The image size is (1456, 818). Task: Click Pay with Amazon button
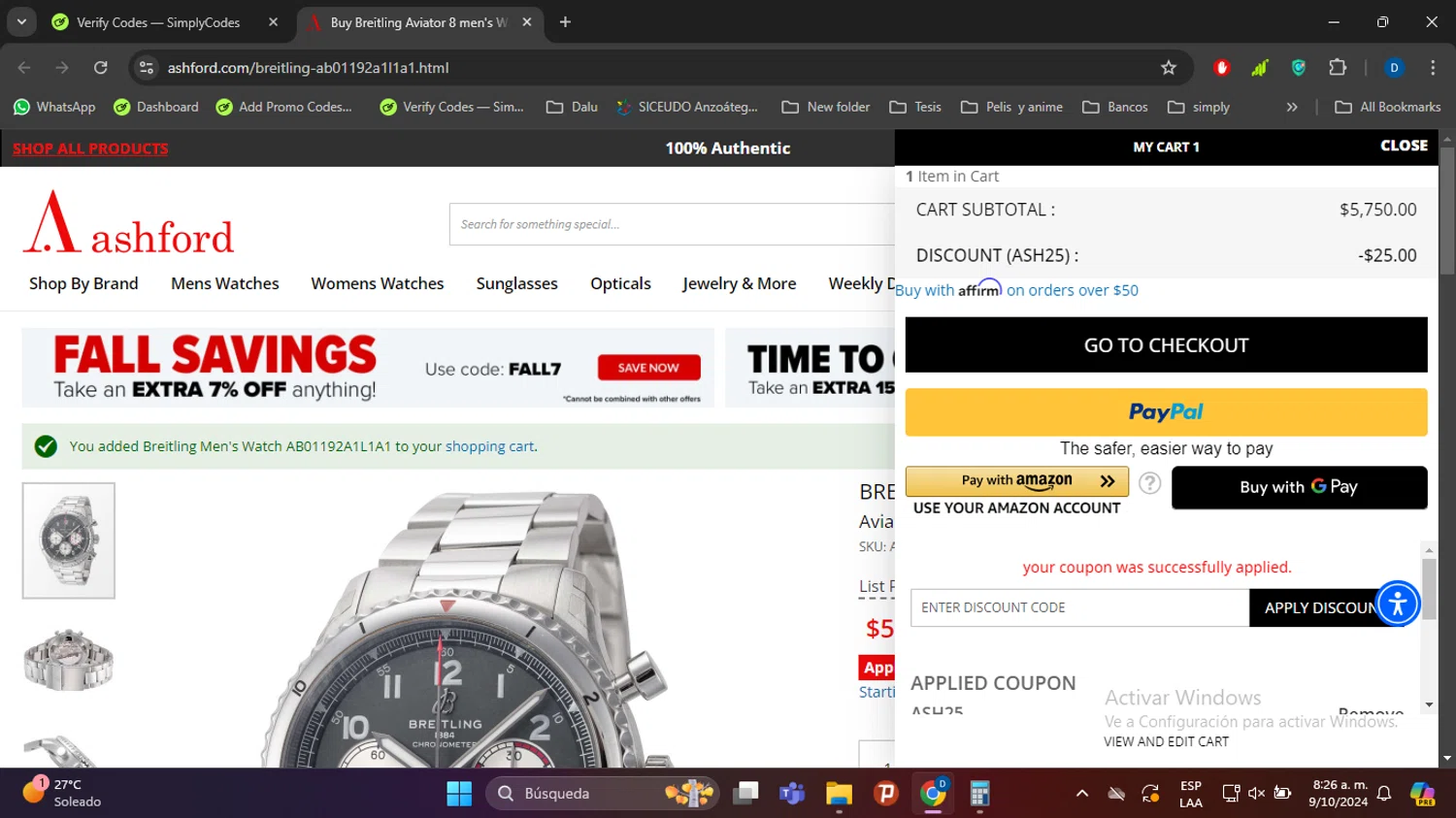1017,481
